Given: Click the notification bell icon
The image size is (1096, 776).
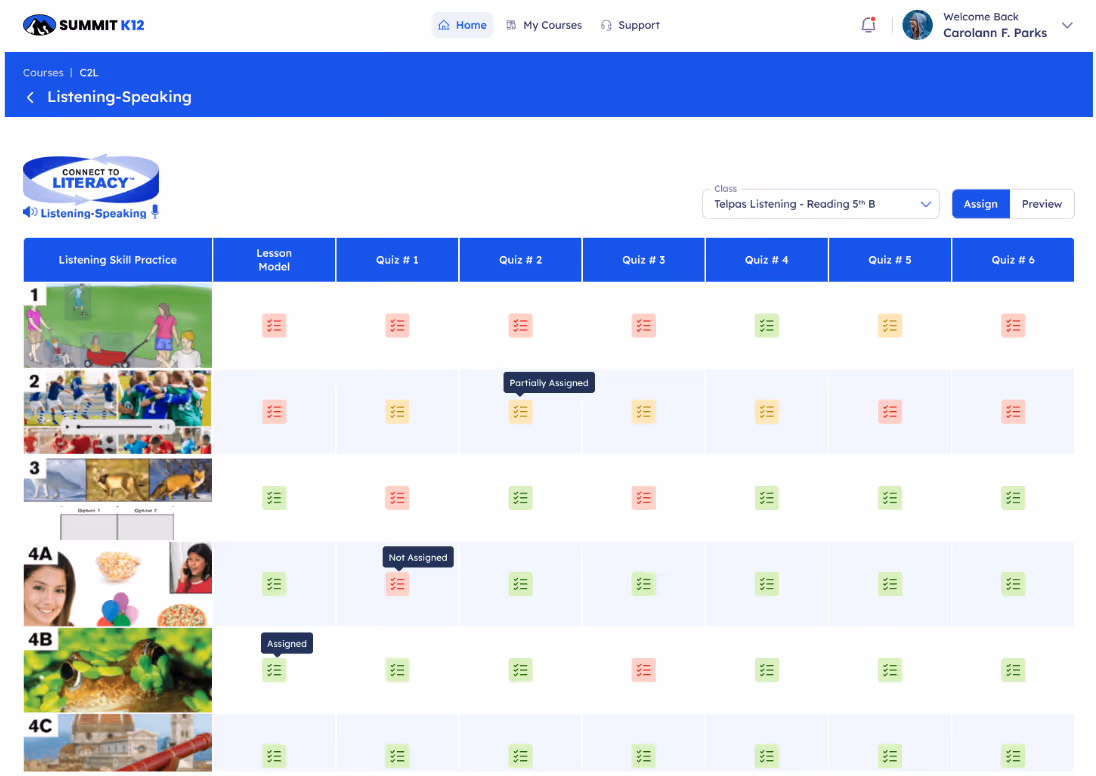Looking at the screenshot, I should [868, 25].
